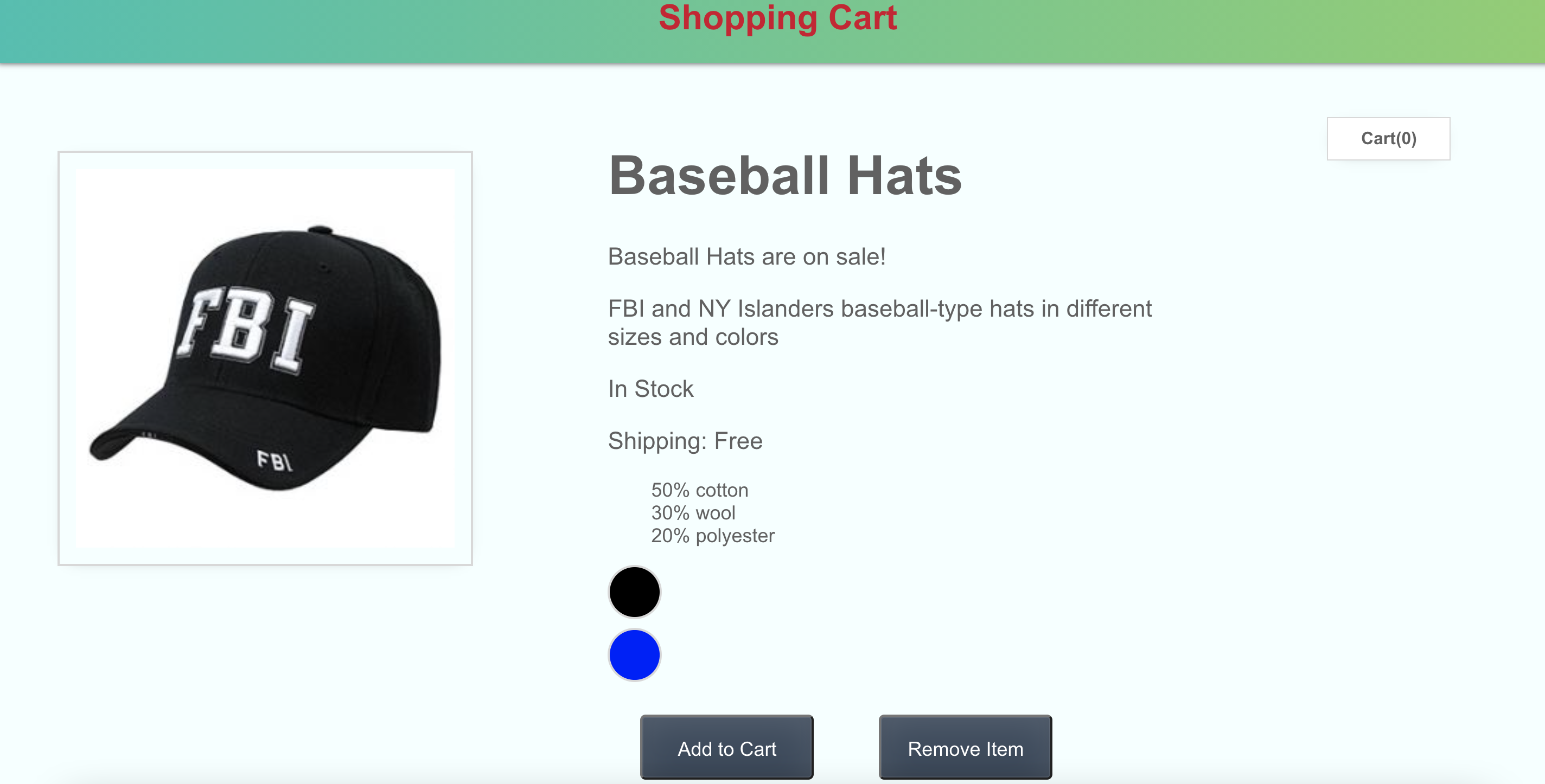Click the large embroidered letter I on cap
This screenshot has height=784, width=1545.
(x=292, y=336)
